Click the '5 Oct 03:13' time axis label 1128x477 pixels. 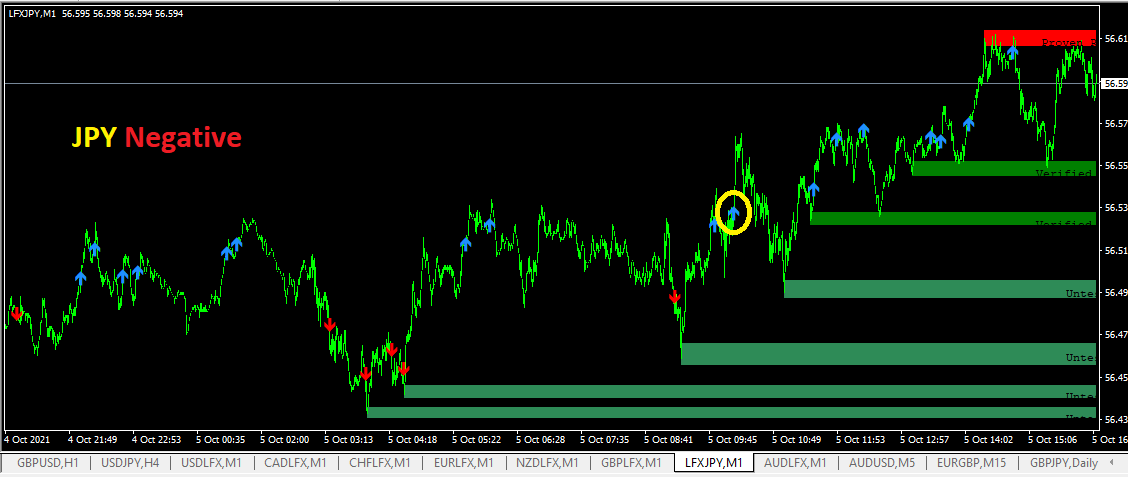click(348, 439)
